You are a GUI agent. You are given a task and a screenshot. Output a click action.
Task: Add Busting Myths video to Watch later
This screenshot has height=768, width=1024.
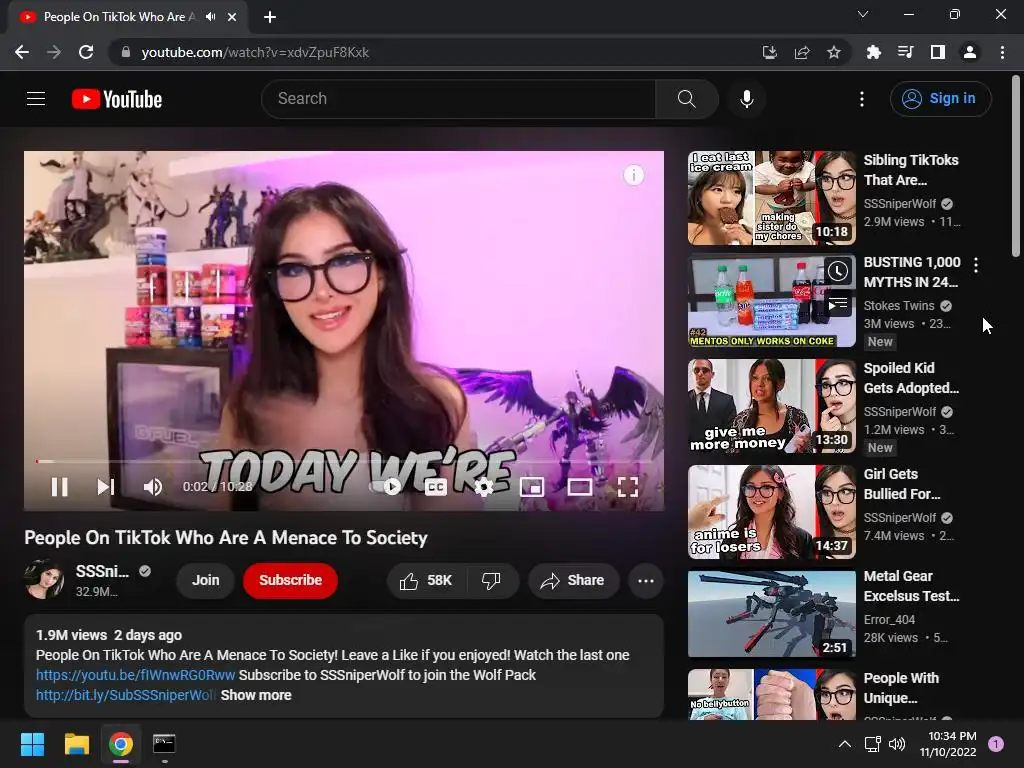click(838, 271)
